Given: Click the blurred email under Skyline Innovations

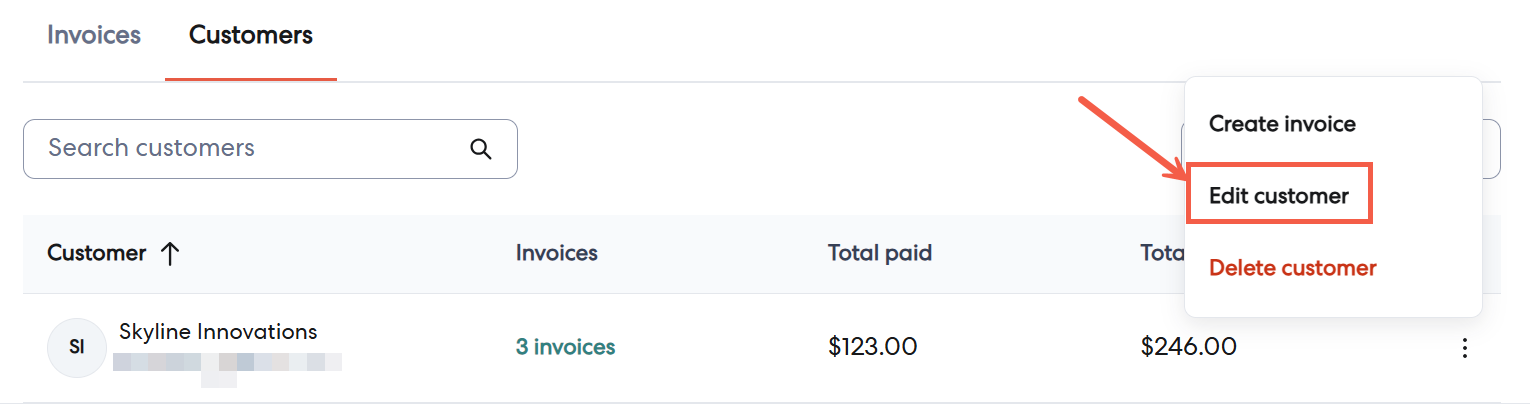Looking at the screenshot, I should point(227,362).
